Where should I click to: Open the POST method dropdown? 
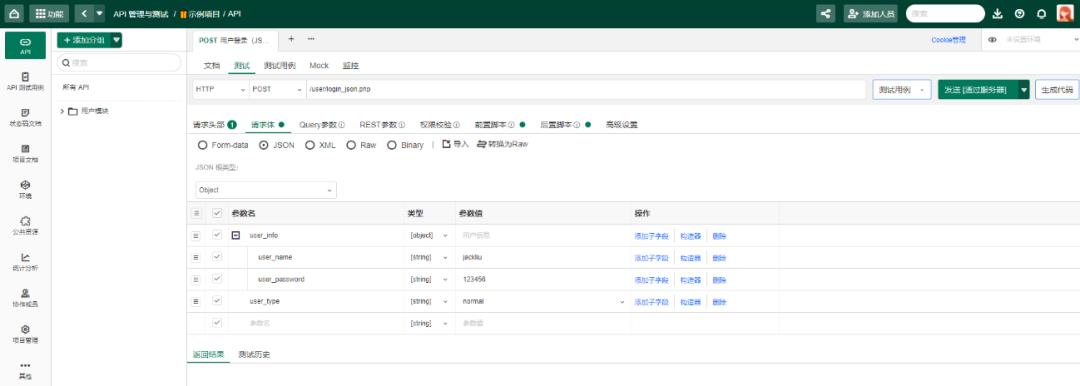[278, 90]
